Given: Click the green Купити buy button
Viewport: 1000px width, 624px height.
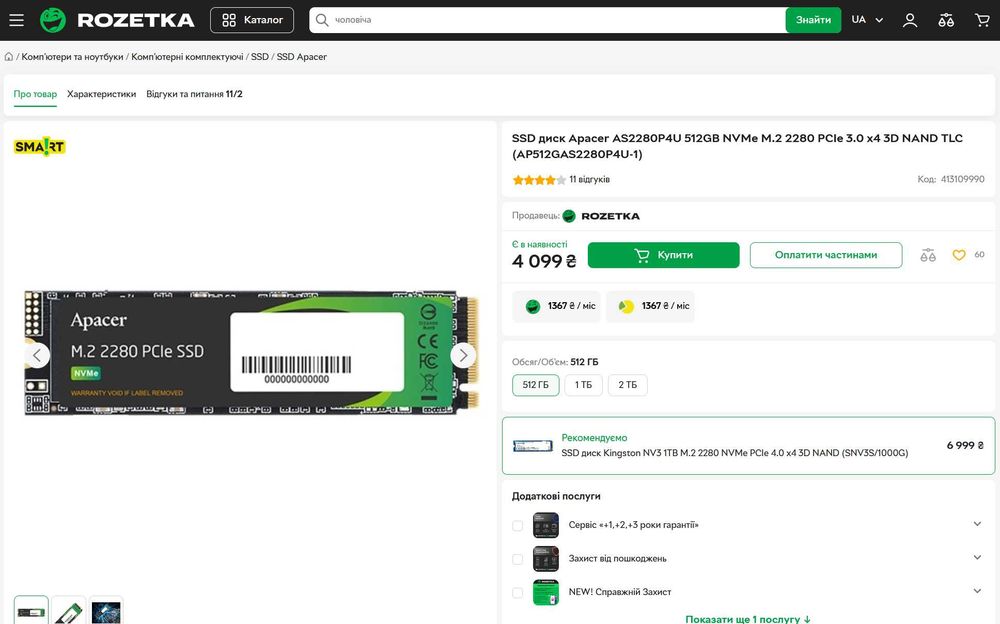Looking at the screenshot, I should tap(663, 255).
